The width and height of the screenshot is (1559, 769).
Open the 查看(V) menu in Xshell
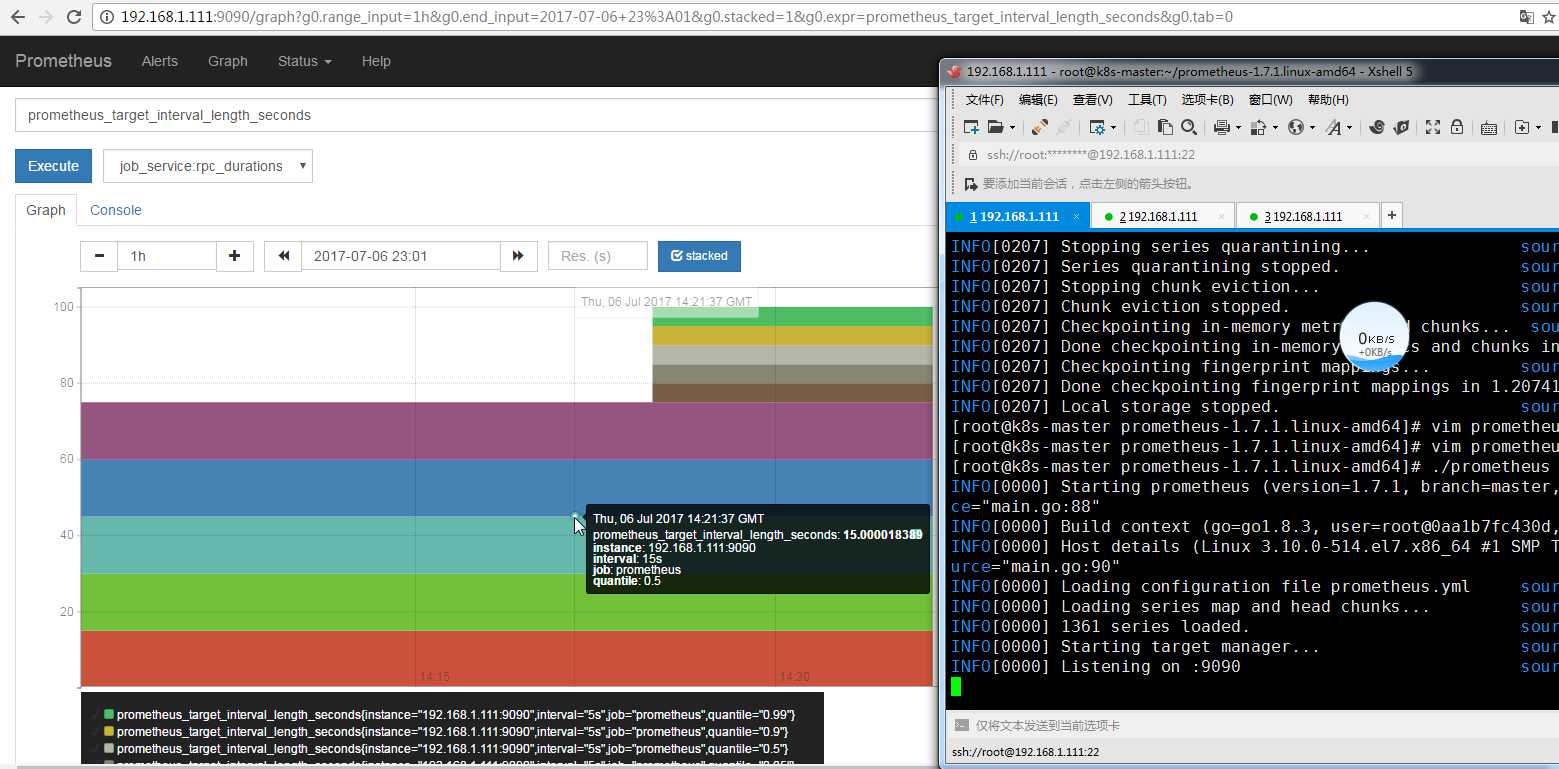[x=1092, y=100]
